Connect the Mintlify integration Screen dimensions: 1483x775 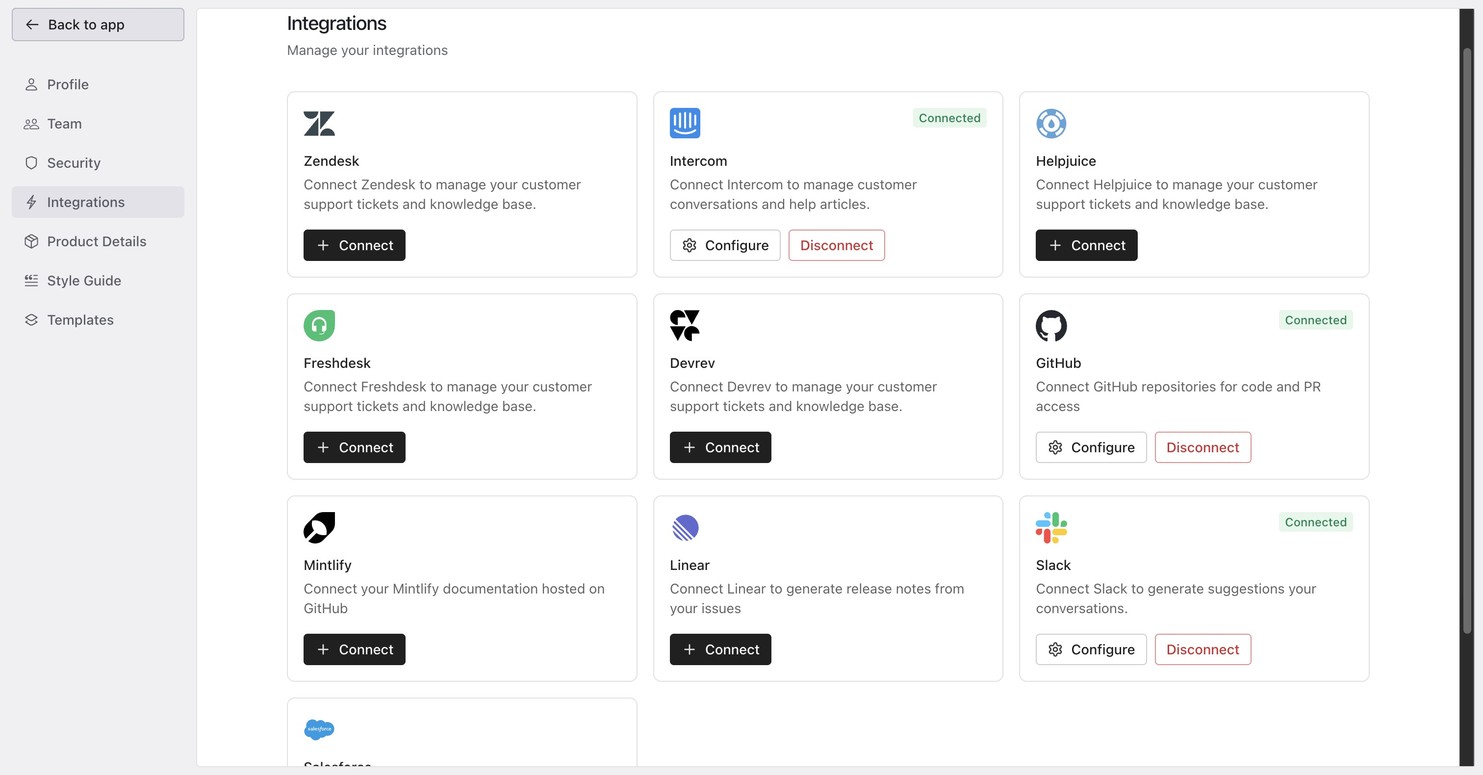[354, 649]
